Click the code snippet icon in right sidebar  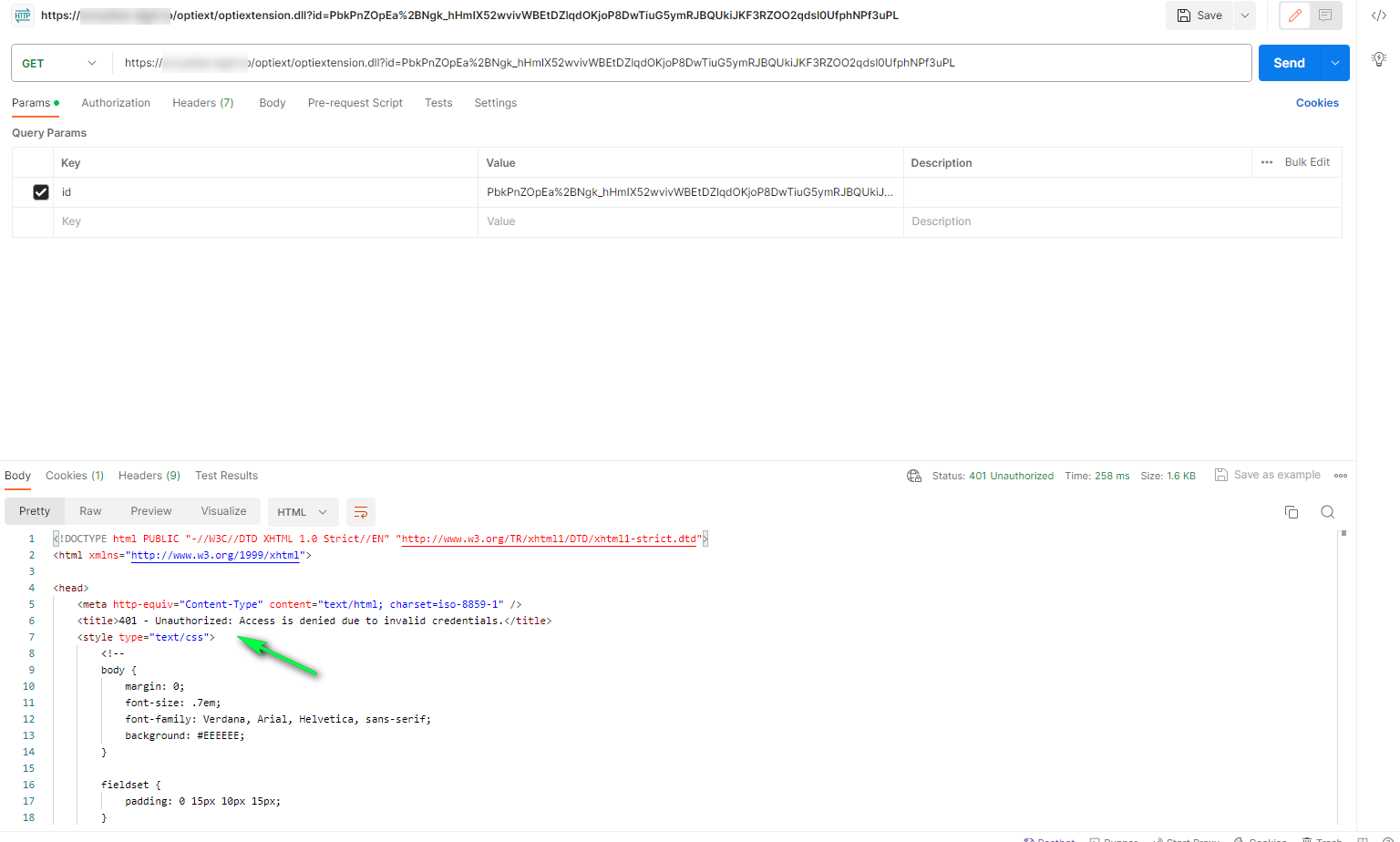pos(1378,15)
